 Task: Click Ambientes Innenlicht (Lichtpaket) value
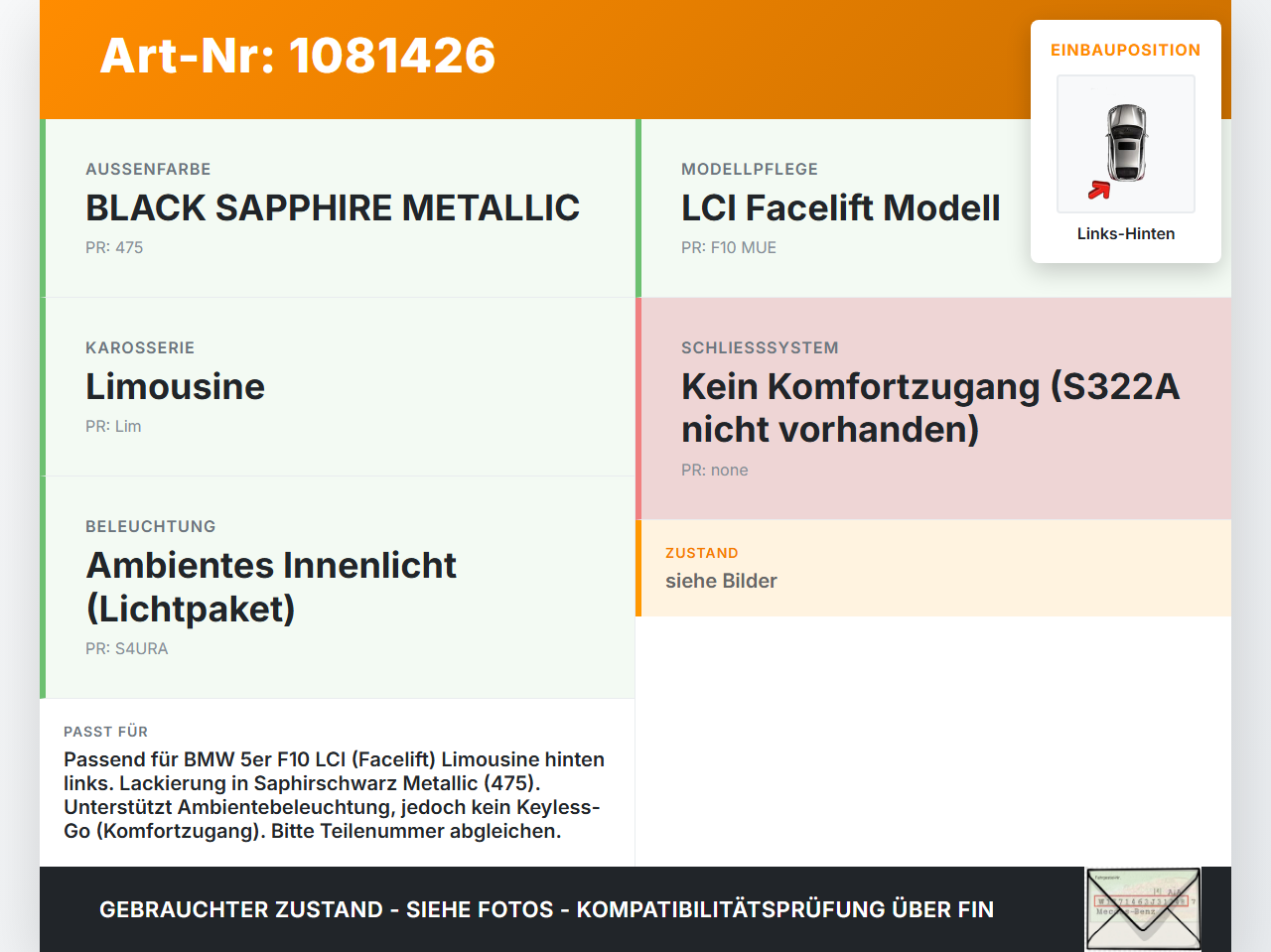(x=271, y=587)
